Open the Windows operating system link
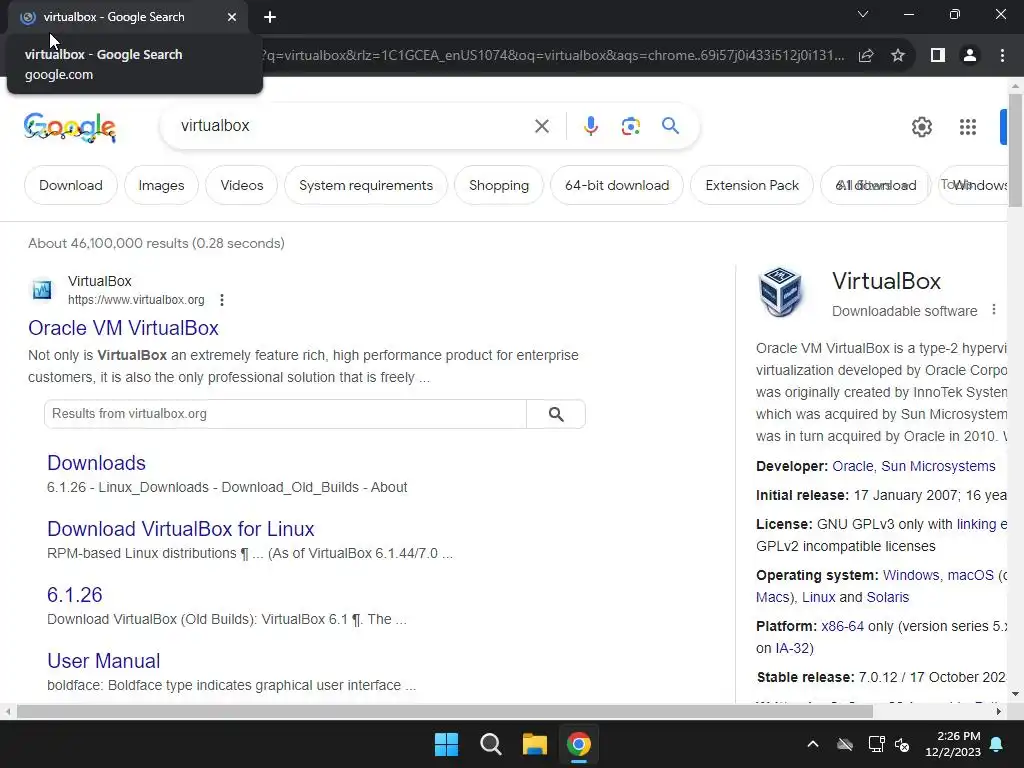The image size is (1024, 768). click(x=911, y=575)
